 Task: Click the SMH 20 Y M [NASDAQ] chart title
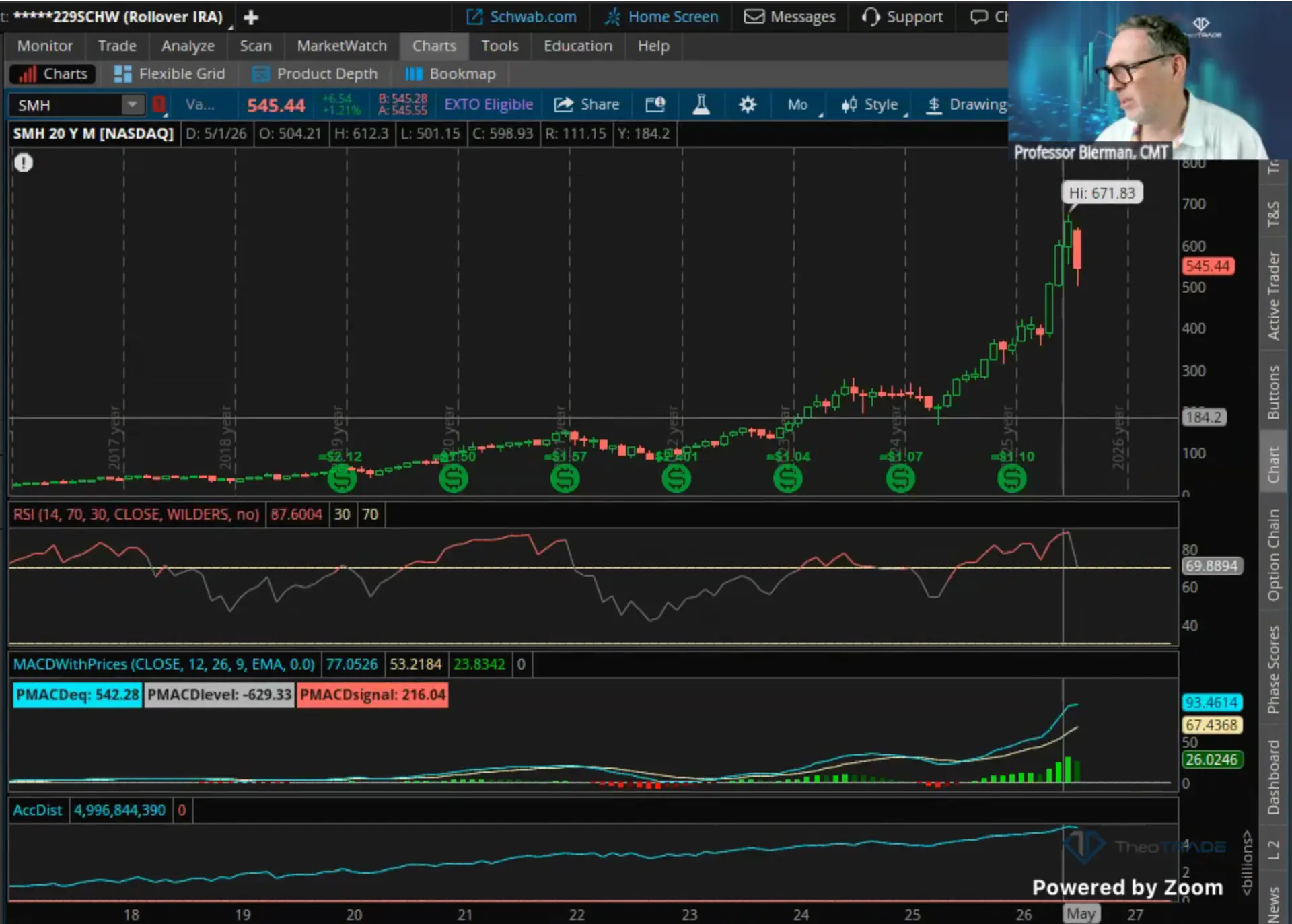point(94,133)
